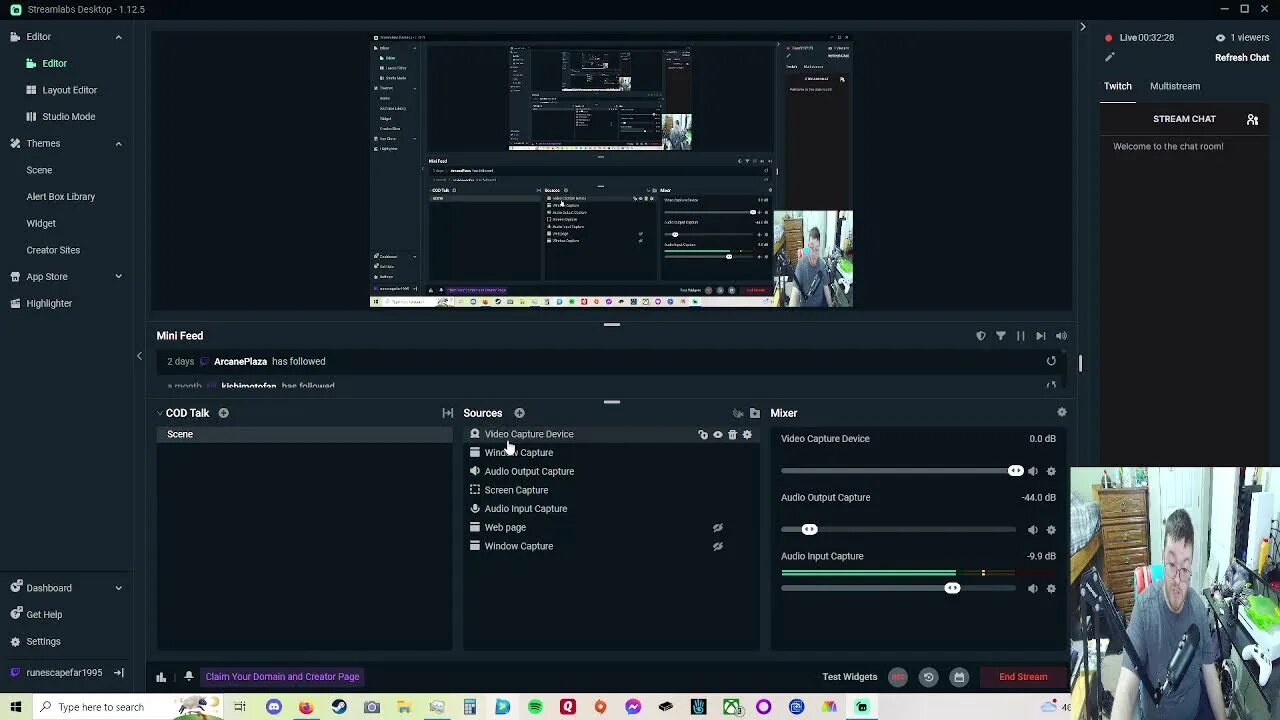This screenshot has height=720, width=1280.
Task: Open Alert Box Library
Action: [60, 197]
